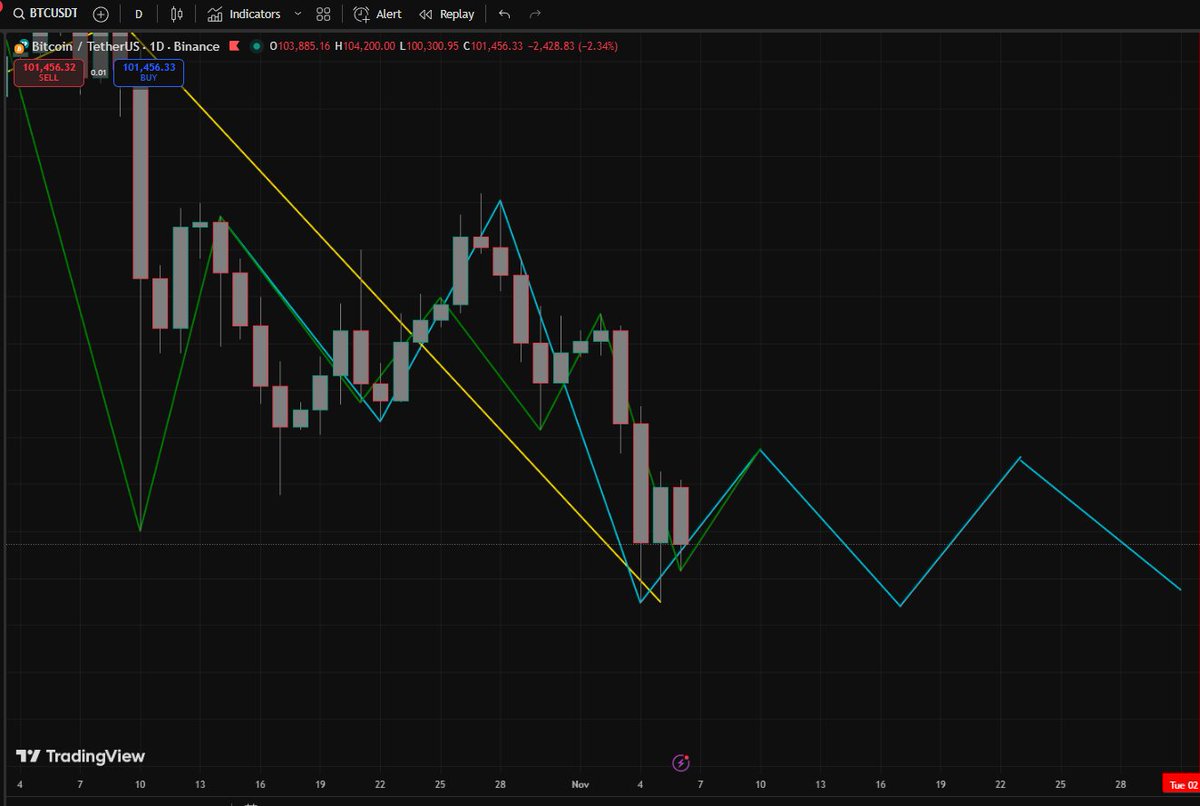Open the layout setup grid icon
Image resolution: width=1200 pixels, height=806 pixels.
(x=322, y=14)
